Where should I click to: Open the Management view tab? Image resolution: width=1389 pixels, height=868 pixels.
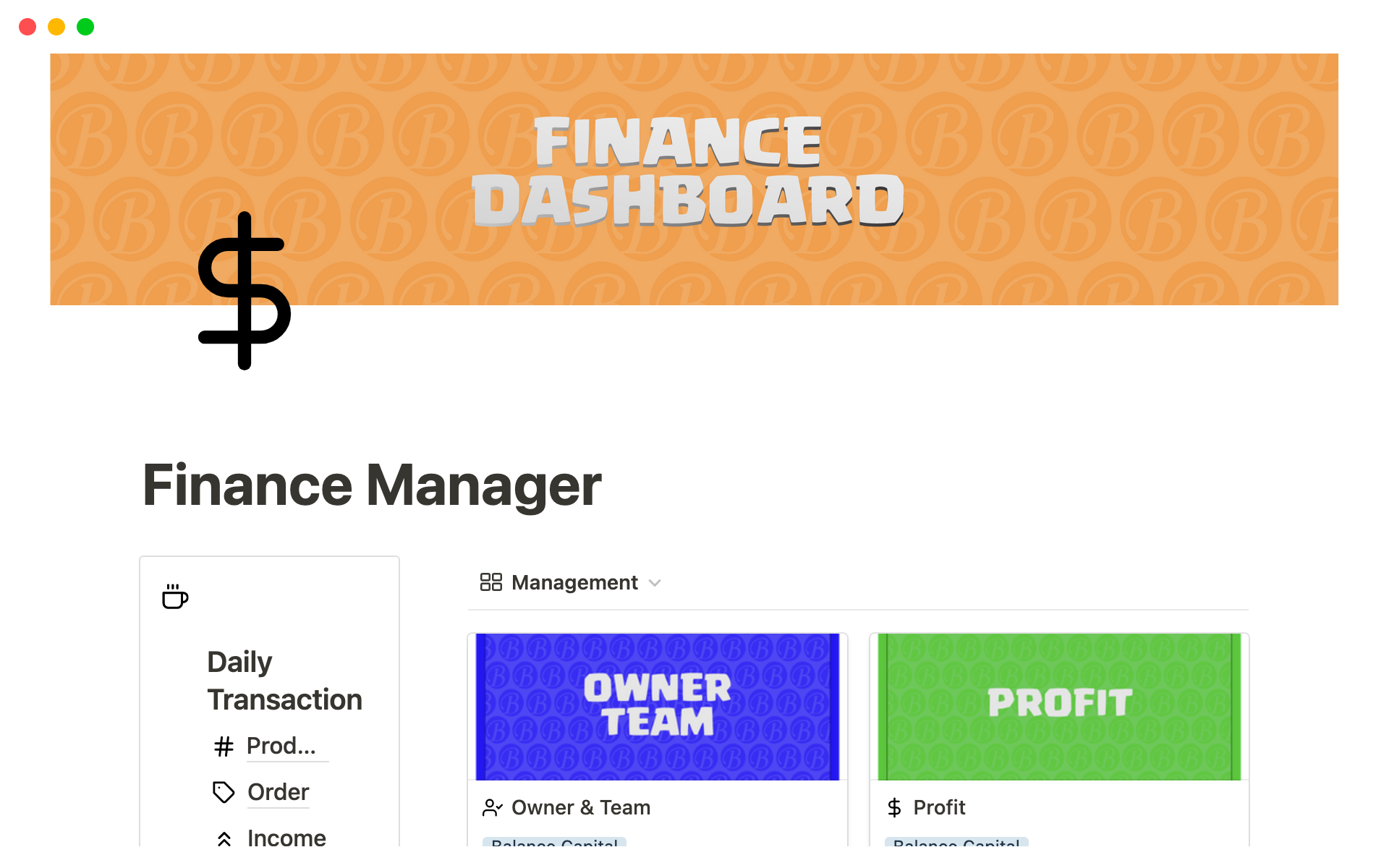[574, 582]
